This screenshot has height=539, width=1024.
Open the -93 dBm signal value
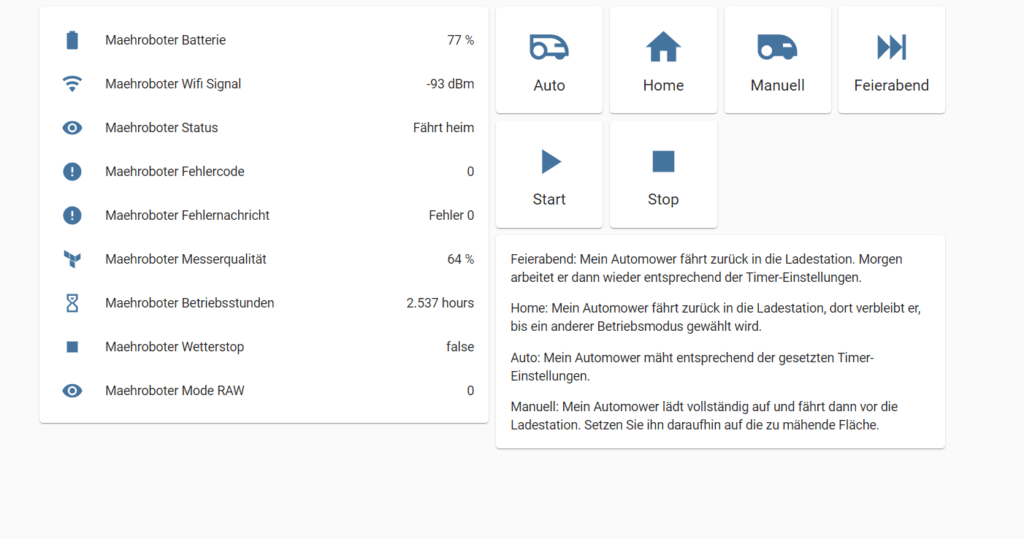(x=450, y=84)
